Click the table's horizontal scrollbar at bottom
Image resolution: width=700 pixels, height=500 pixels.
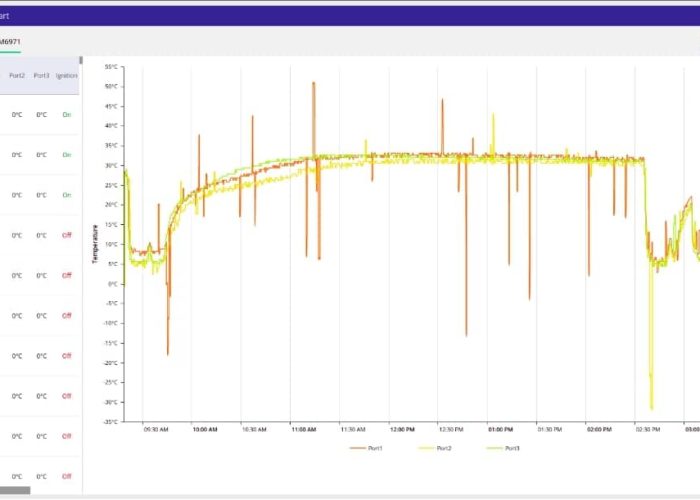(x=16, y=490)
